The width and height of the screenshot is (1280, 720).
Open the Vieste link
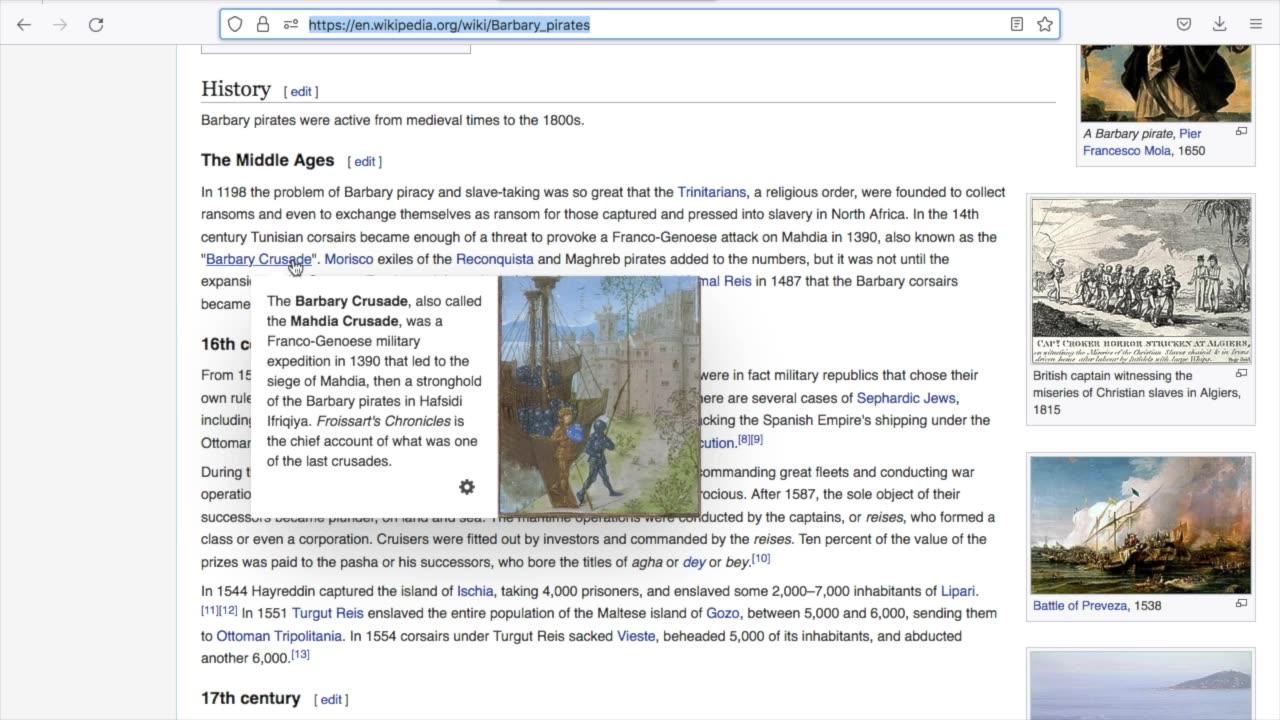pos(636,636)
